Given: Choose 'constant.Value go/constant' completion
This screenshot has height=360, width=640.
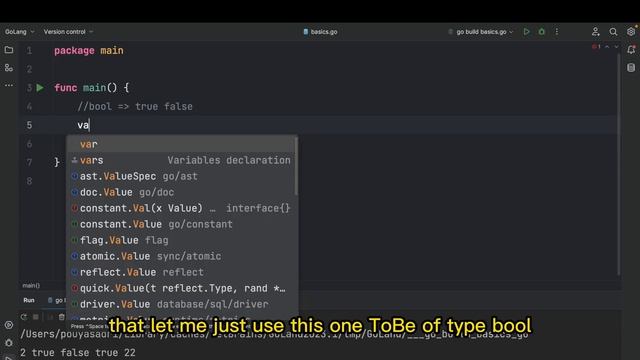Looking at the screenshot, I should 181,224.
